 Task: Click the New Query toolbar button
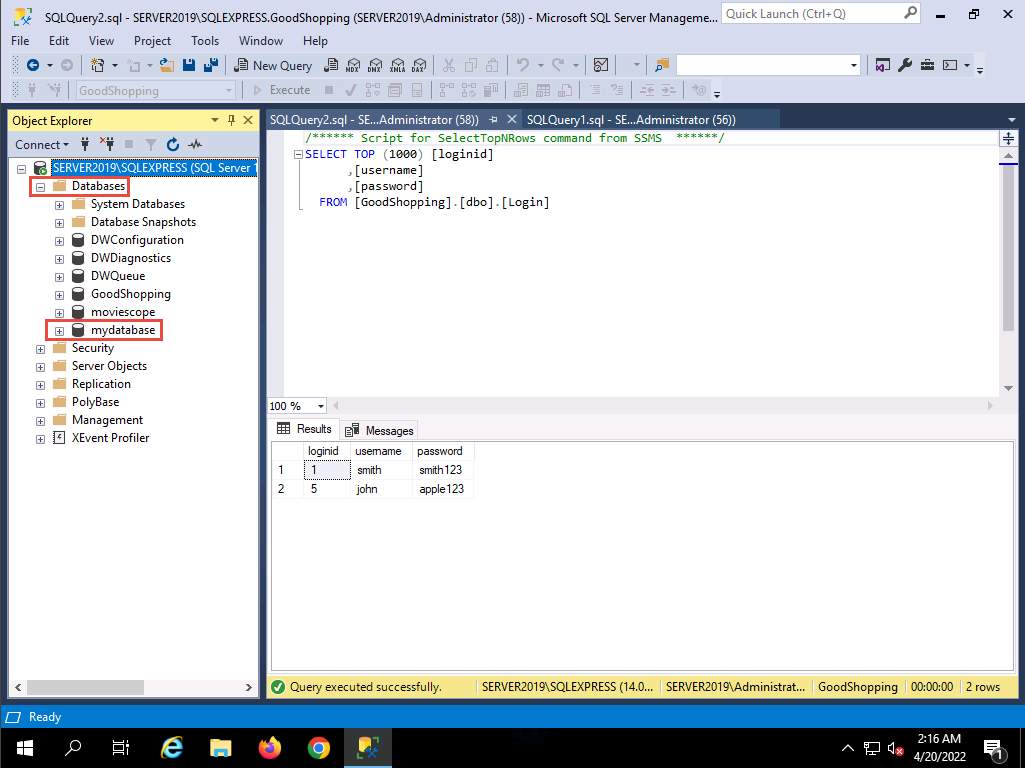pyautogui.click(x=273, y=65)
